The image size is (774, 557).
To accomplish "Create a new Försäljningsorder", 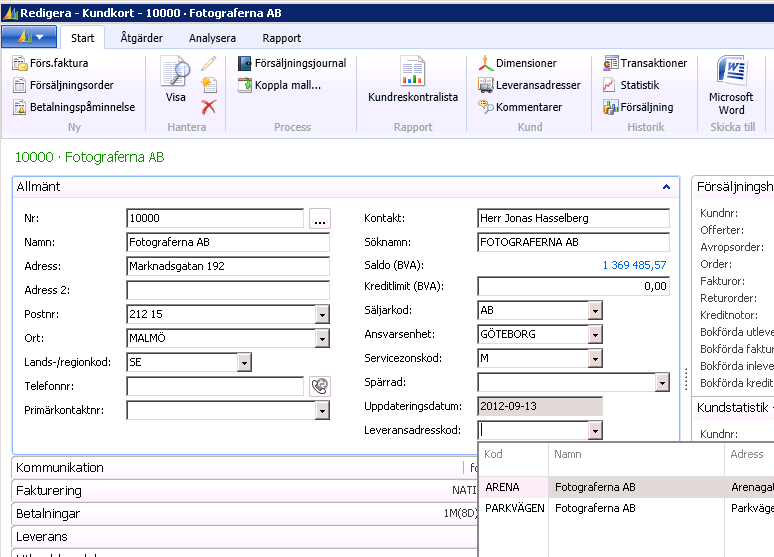I will (63, 85).
